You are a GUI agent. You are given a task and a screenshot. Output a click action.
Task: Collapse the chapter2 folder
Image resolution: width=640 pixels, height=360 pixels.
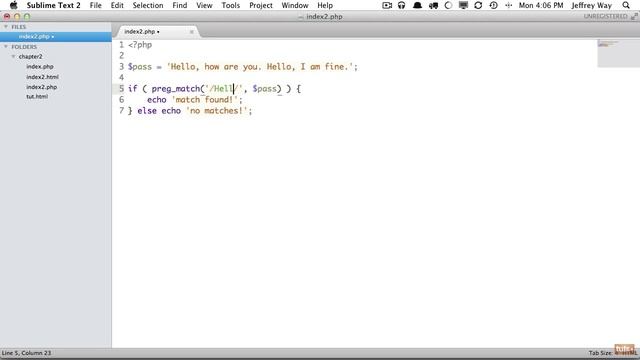(x=13, y=56)
